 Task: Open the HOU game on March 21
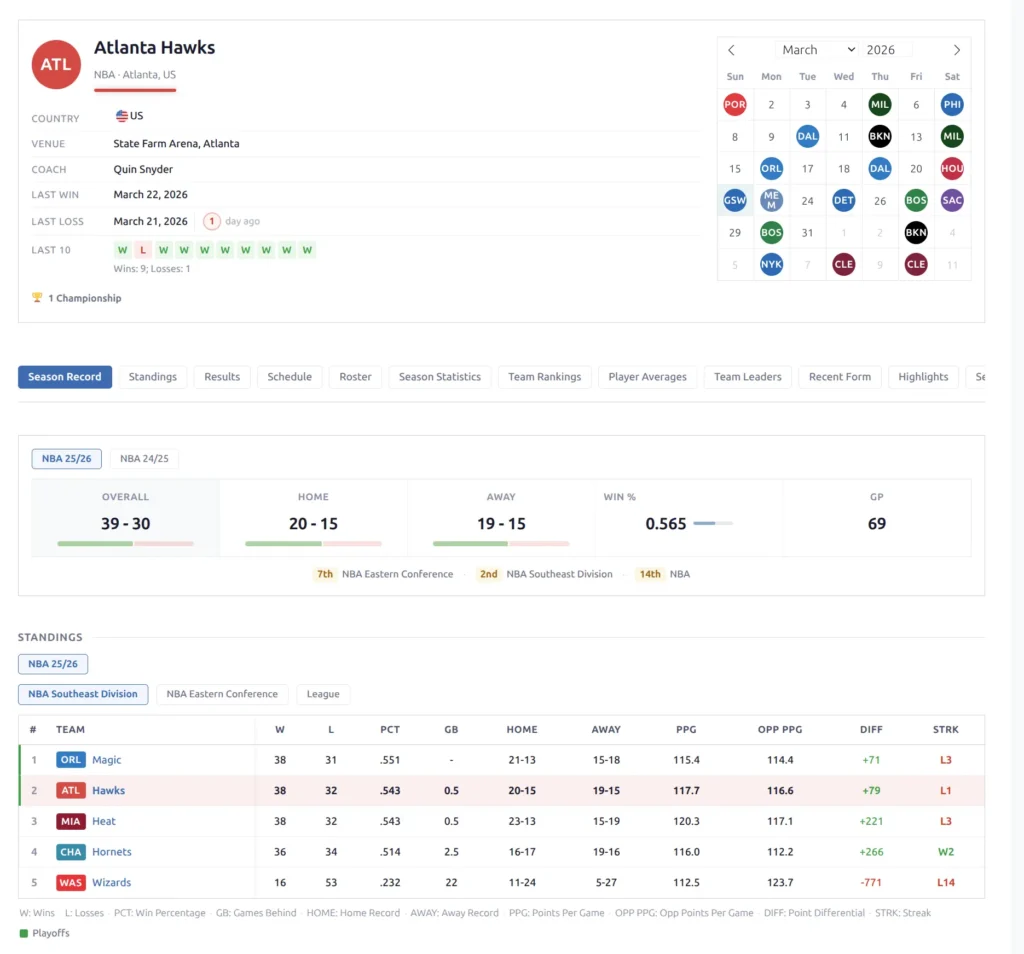[x=952, y=168]
